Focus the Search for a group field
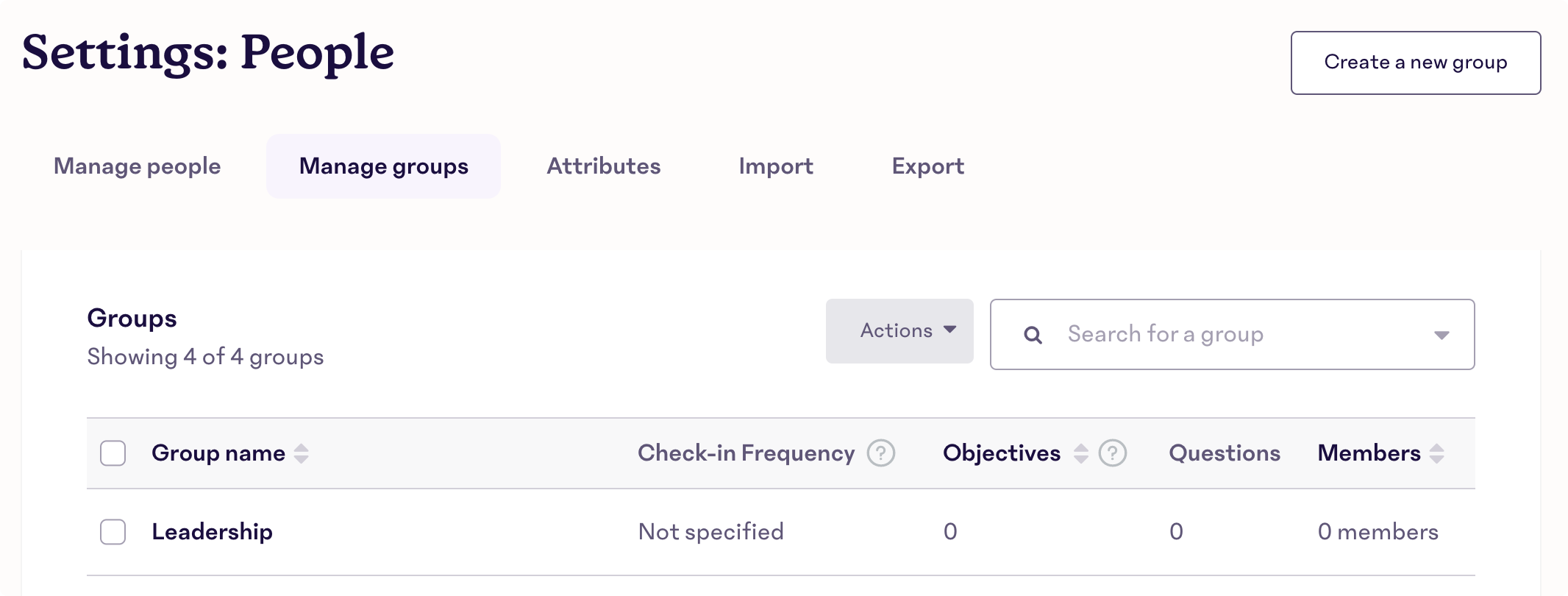1568x596 pixels. point(1233,334)
